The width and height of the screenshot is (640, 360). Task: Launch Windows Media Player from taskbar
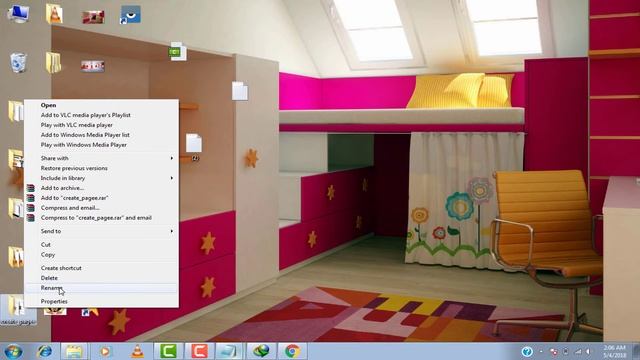click(x=105, y=351)
